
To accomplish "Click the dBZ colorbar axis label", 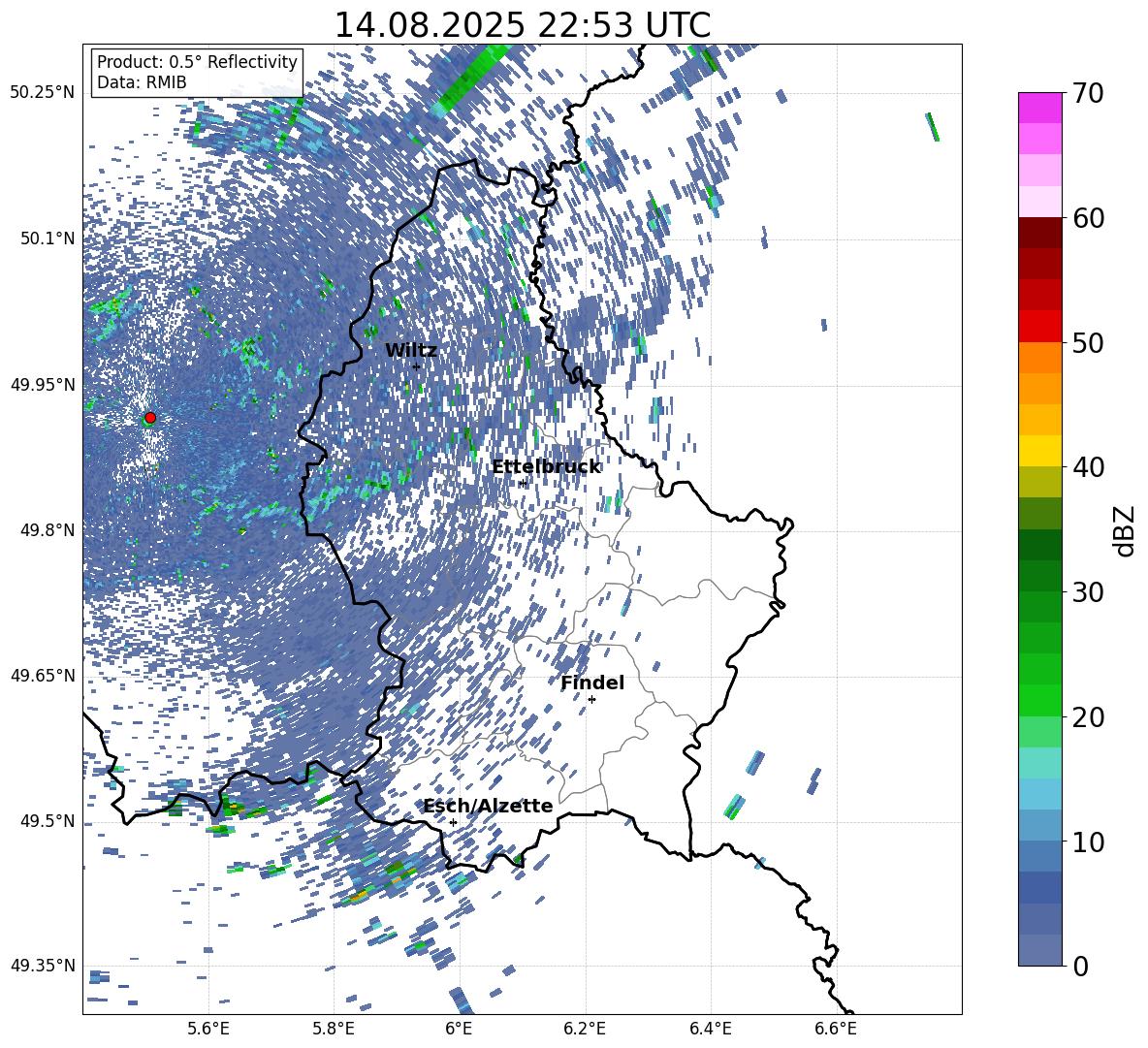I will (x=1126, y=530).
